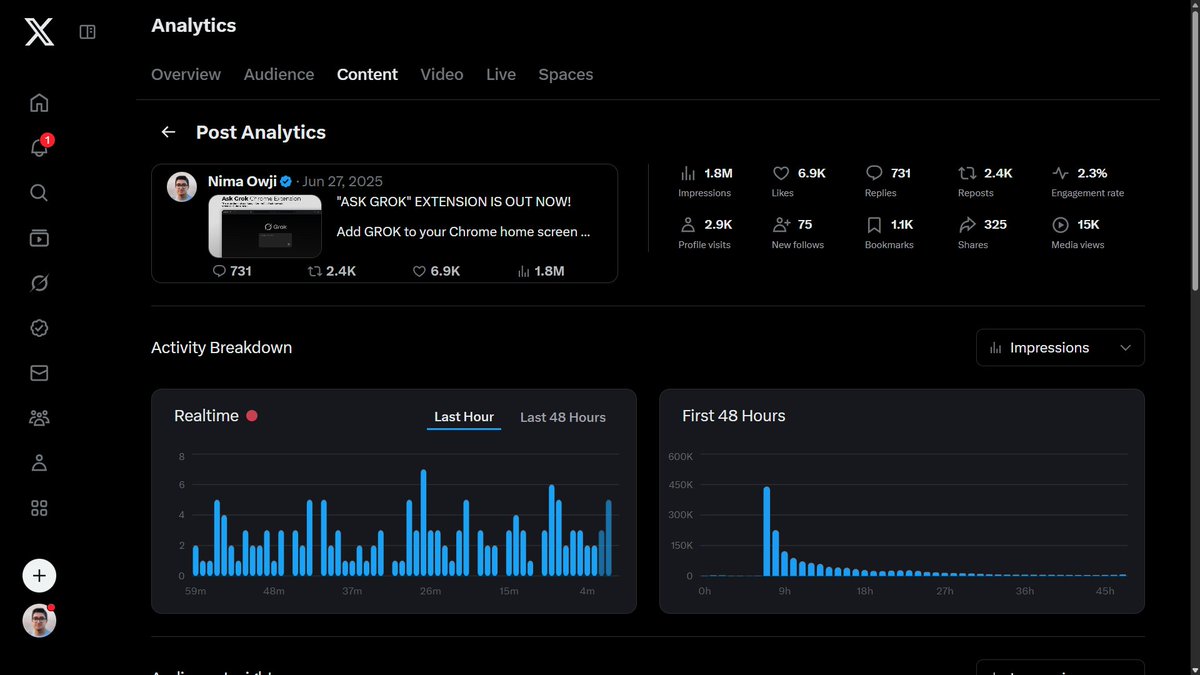
Task: Click the 15K media views value
Action: (1088, 225)
